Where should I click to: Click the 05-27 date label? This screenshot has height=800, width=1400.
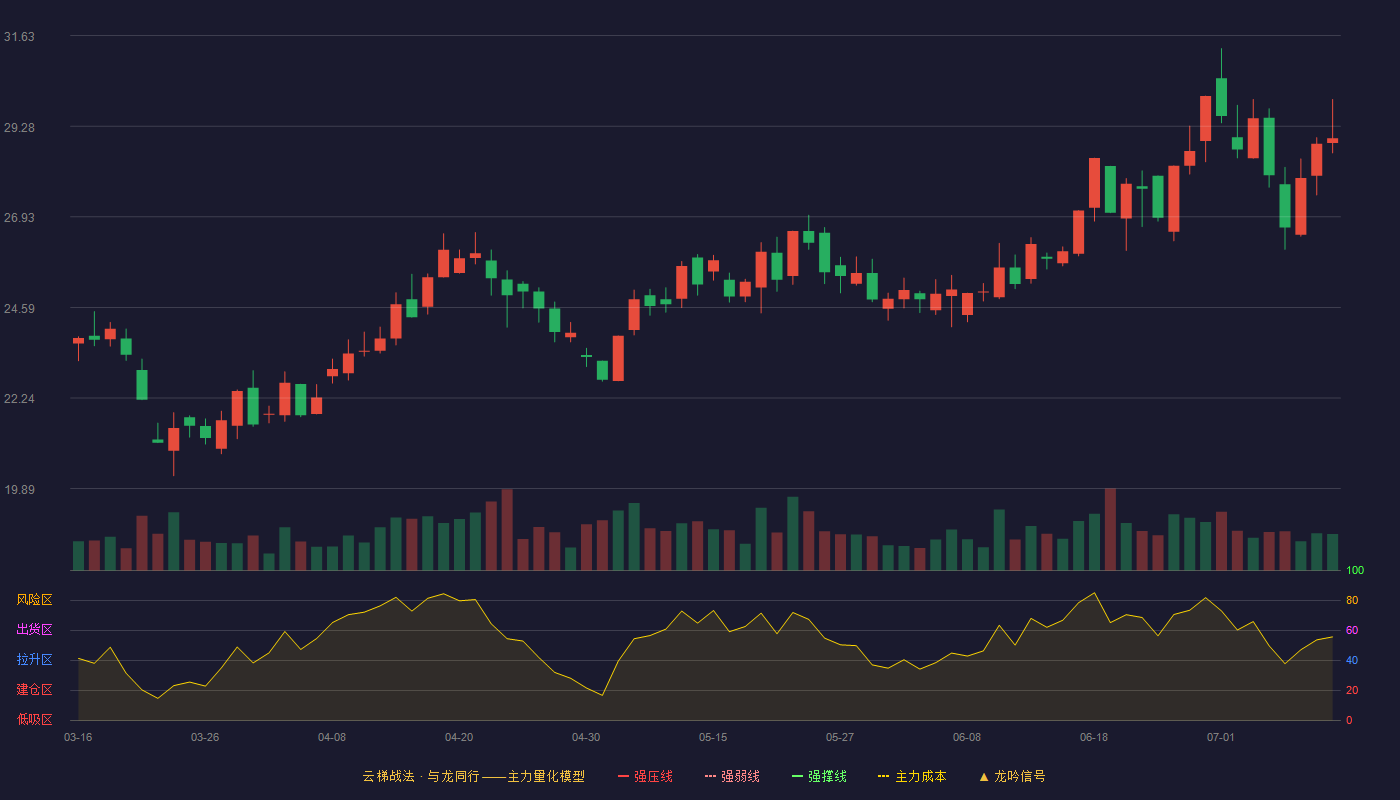click(840, 737)
